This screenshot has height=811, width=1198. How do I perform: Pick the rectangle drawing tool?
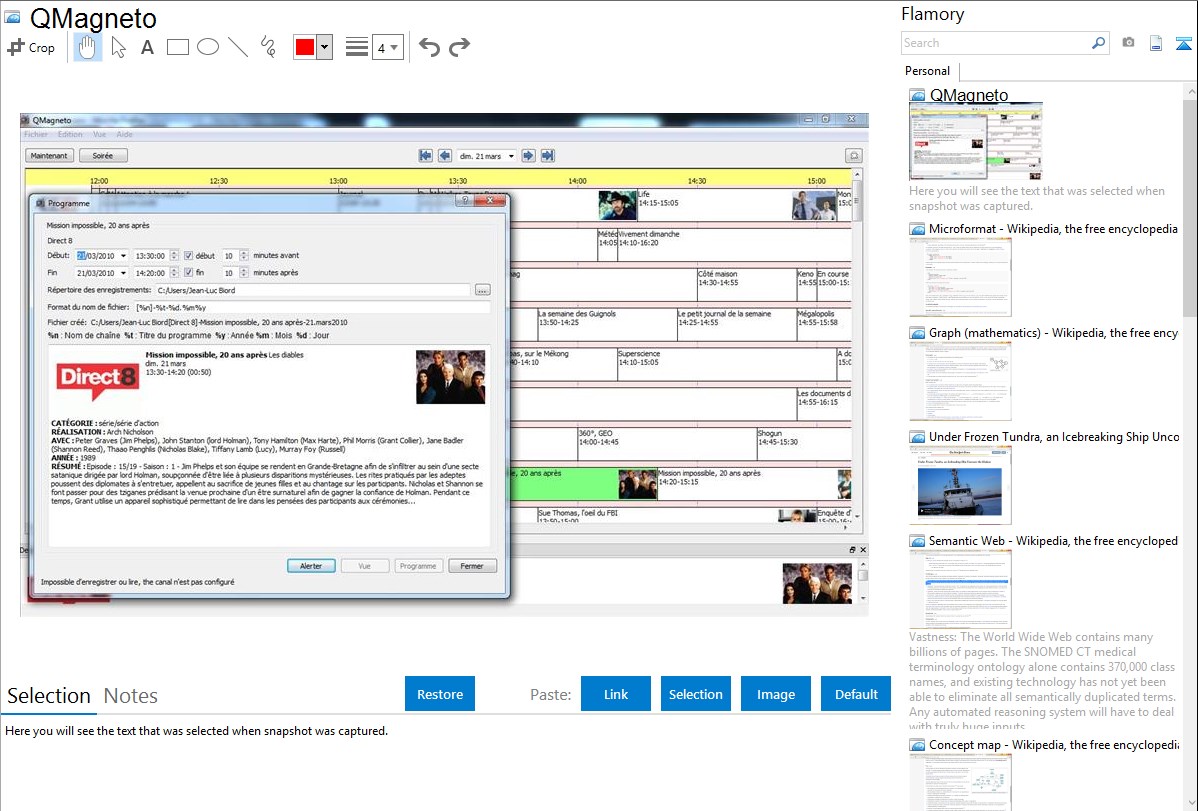coord(177,47)
